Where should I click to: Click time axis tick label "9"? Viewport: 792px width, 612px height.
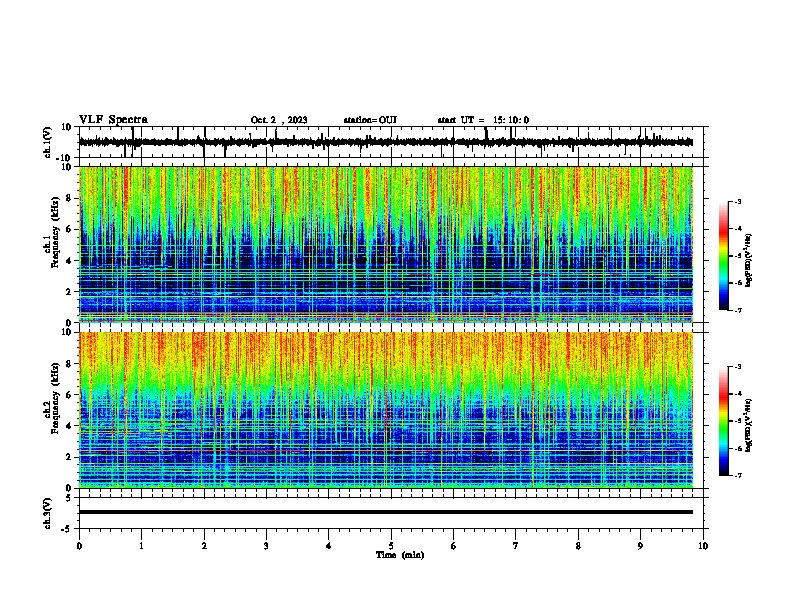640,546
